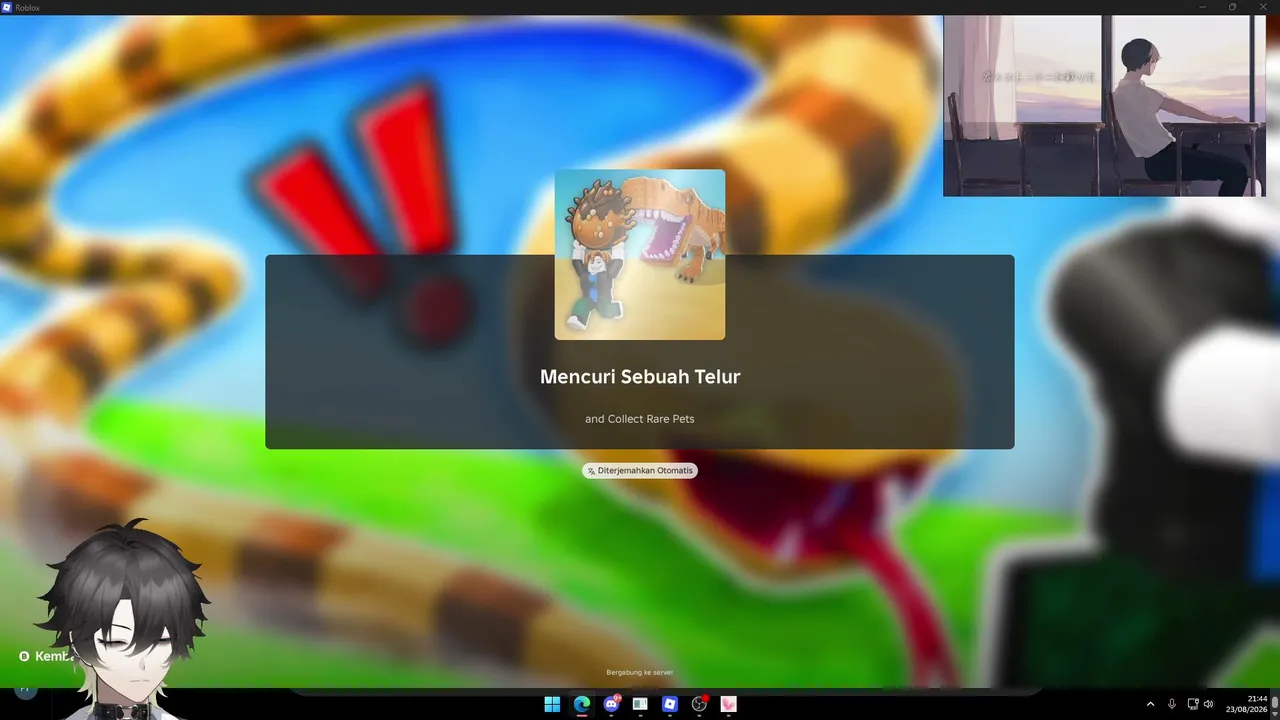Expand hidden system tray icons
The width and height of the screenshot is (1280, 720).
[x=1150, y=704]
